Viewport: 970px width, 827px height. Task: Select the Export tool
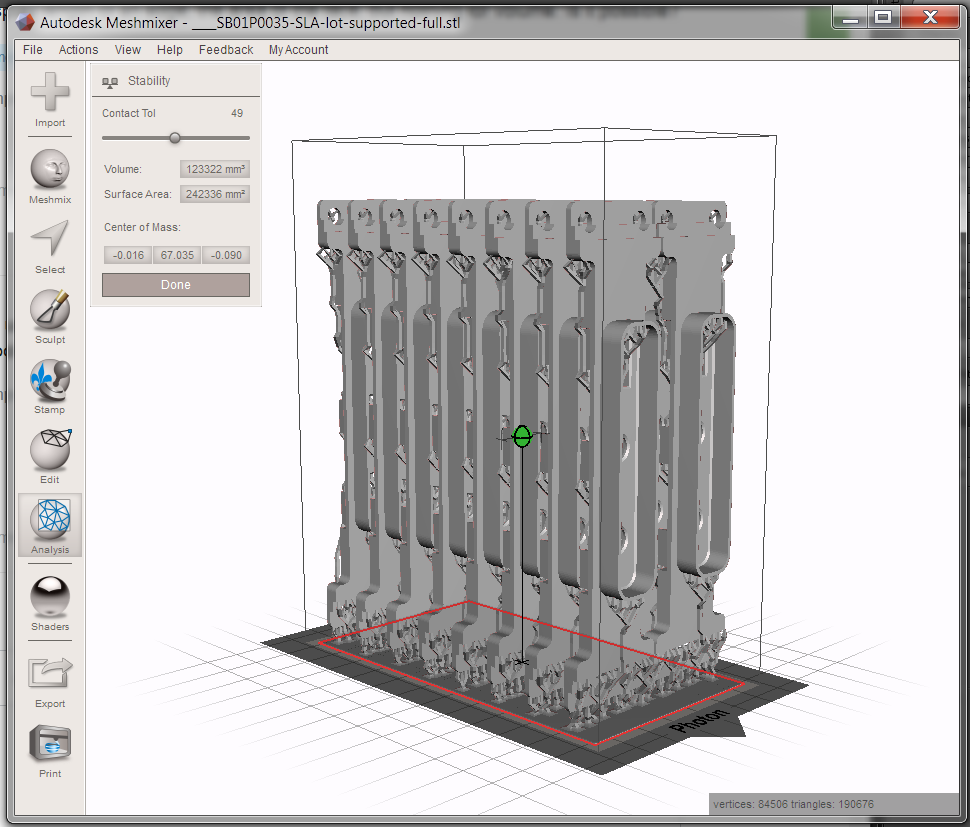click(x=49, y=672)
